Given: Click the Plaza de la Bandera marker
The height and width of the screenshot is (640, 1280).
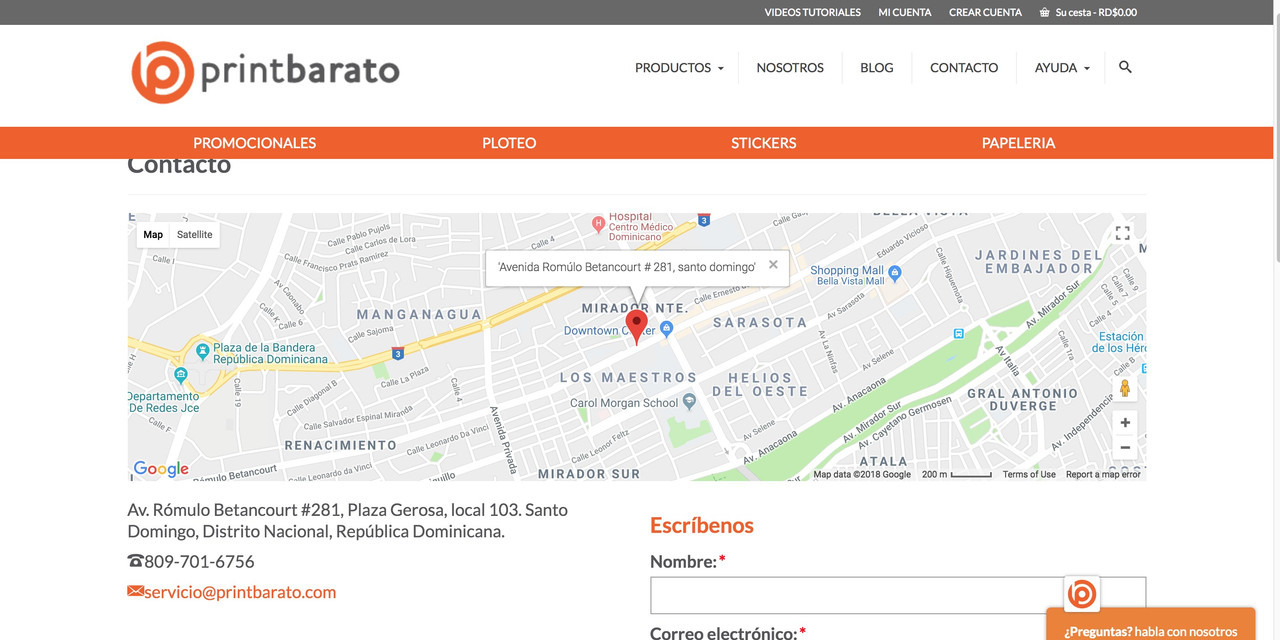Looking at the screenshot, I should pyautogui.click(x=203, y=351).
